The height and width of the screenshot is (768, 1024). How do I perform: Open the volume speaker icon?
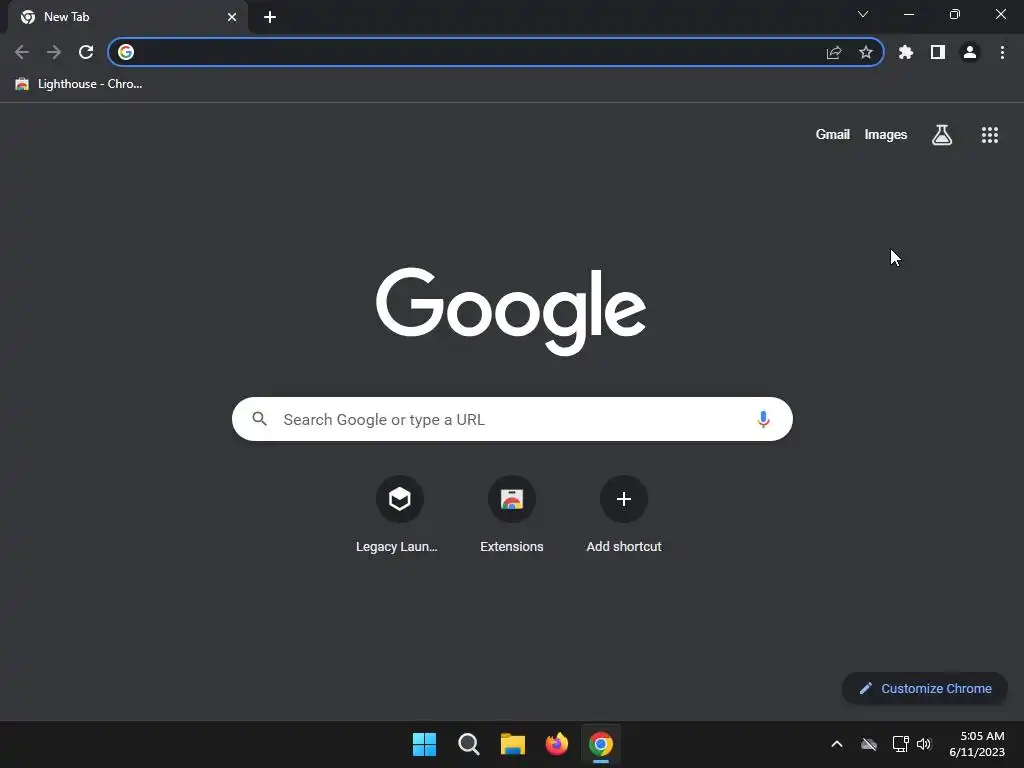[x=924, y=744]
